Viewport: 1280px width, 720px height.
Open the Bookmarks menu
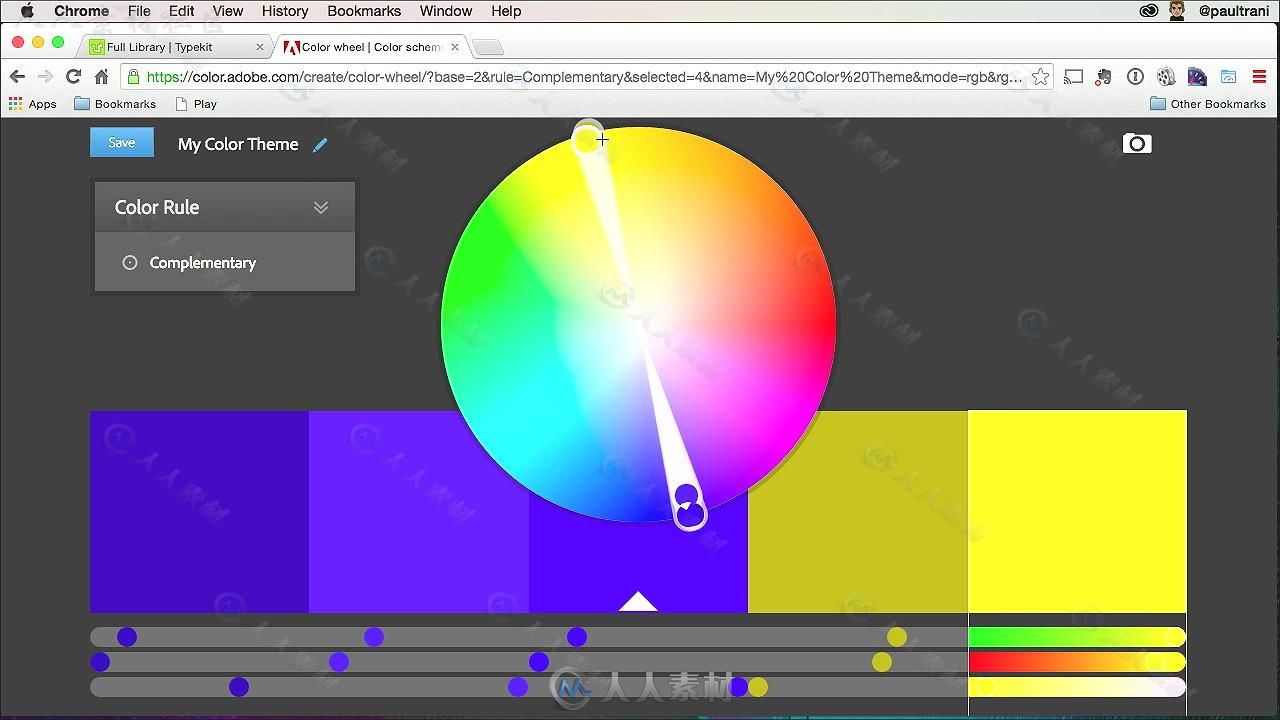(364, 11)
